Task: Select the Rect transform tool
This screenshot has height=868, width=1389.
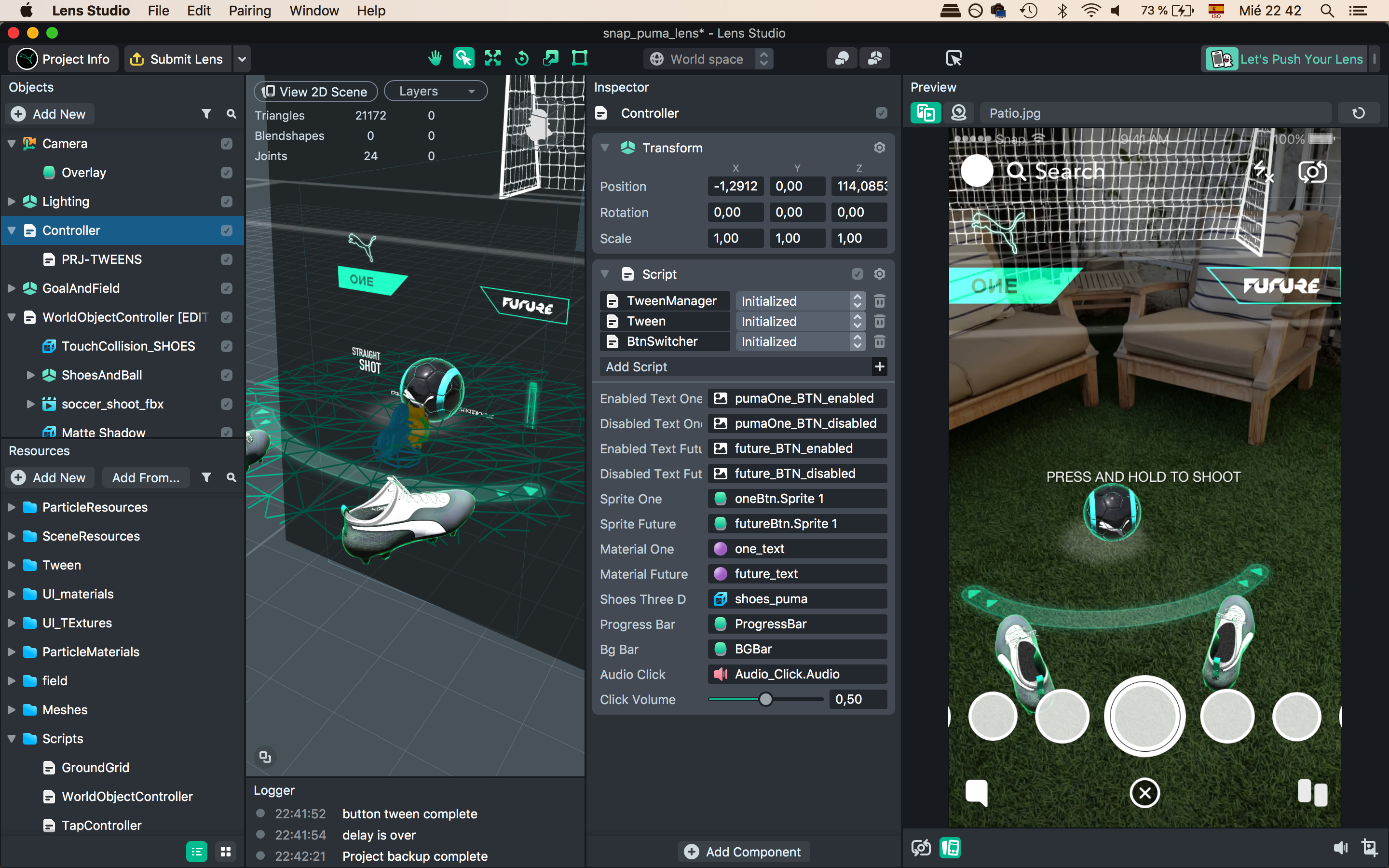Action: click(x=580, y=58)
